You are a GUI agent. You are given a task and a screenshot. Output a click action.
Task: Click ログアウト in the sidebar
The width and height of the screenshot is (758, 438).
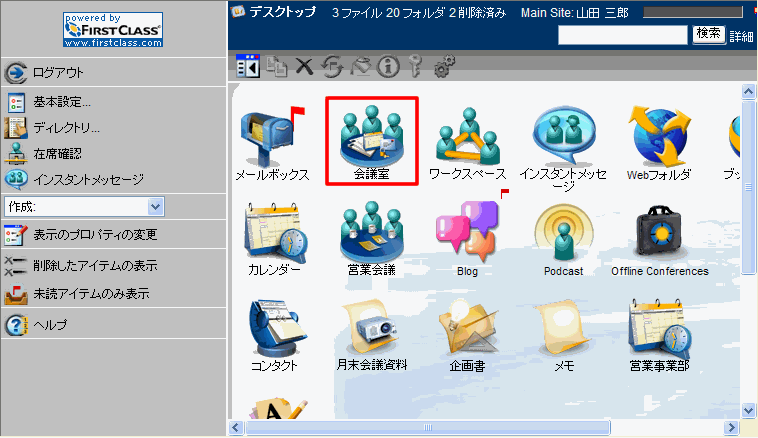(57, 73)
